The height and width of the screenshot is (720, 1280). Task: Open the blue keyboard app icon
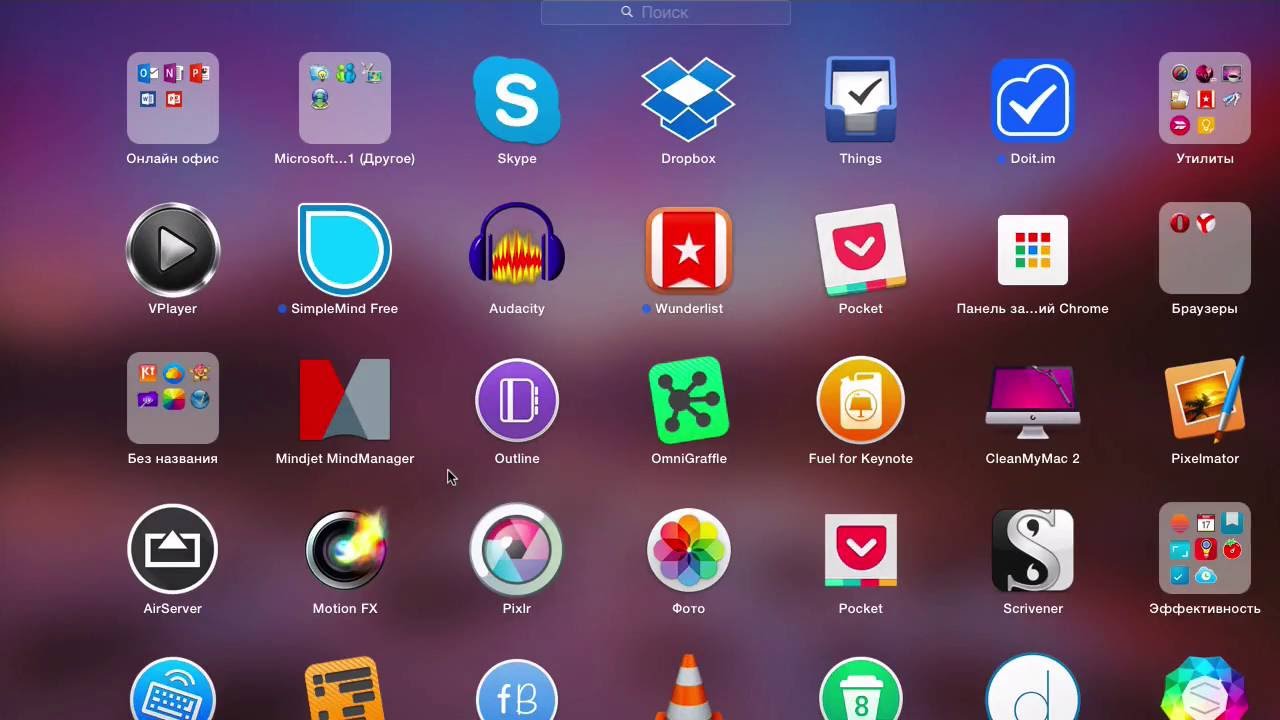pos(173,688)
